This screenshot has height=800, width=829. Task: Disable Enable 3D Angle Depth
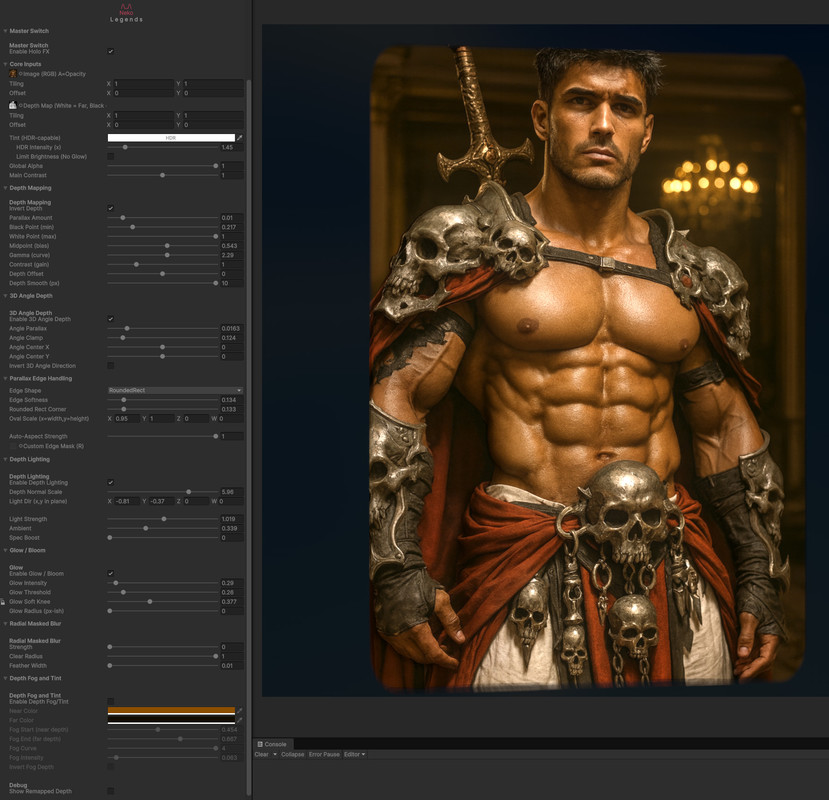pyautogui.click(x=110, y=319)
